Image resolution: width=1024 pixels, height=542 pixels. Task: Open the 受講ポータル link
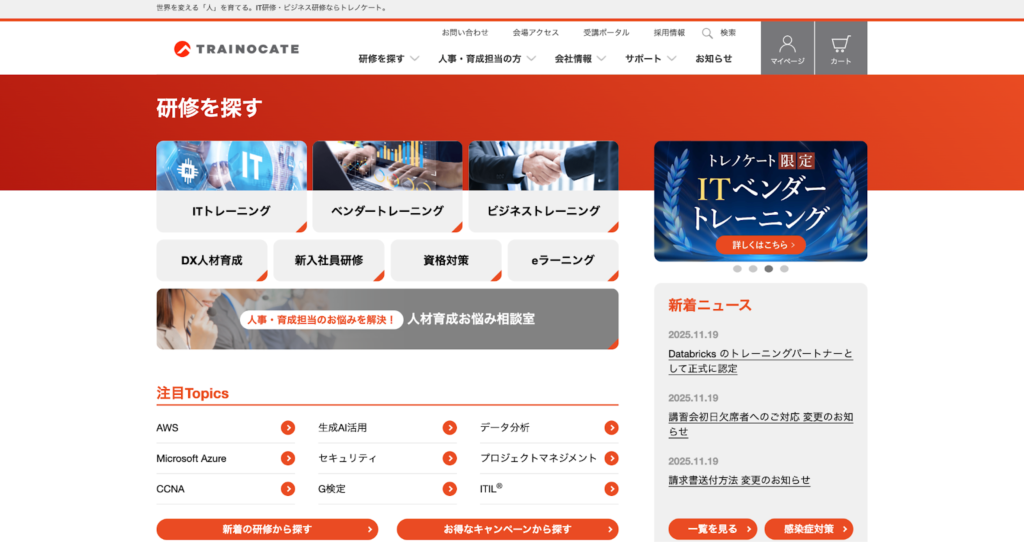pos(606,33)
